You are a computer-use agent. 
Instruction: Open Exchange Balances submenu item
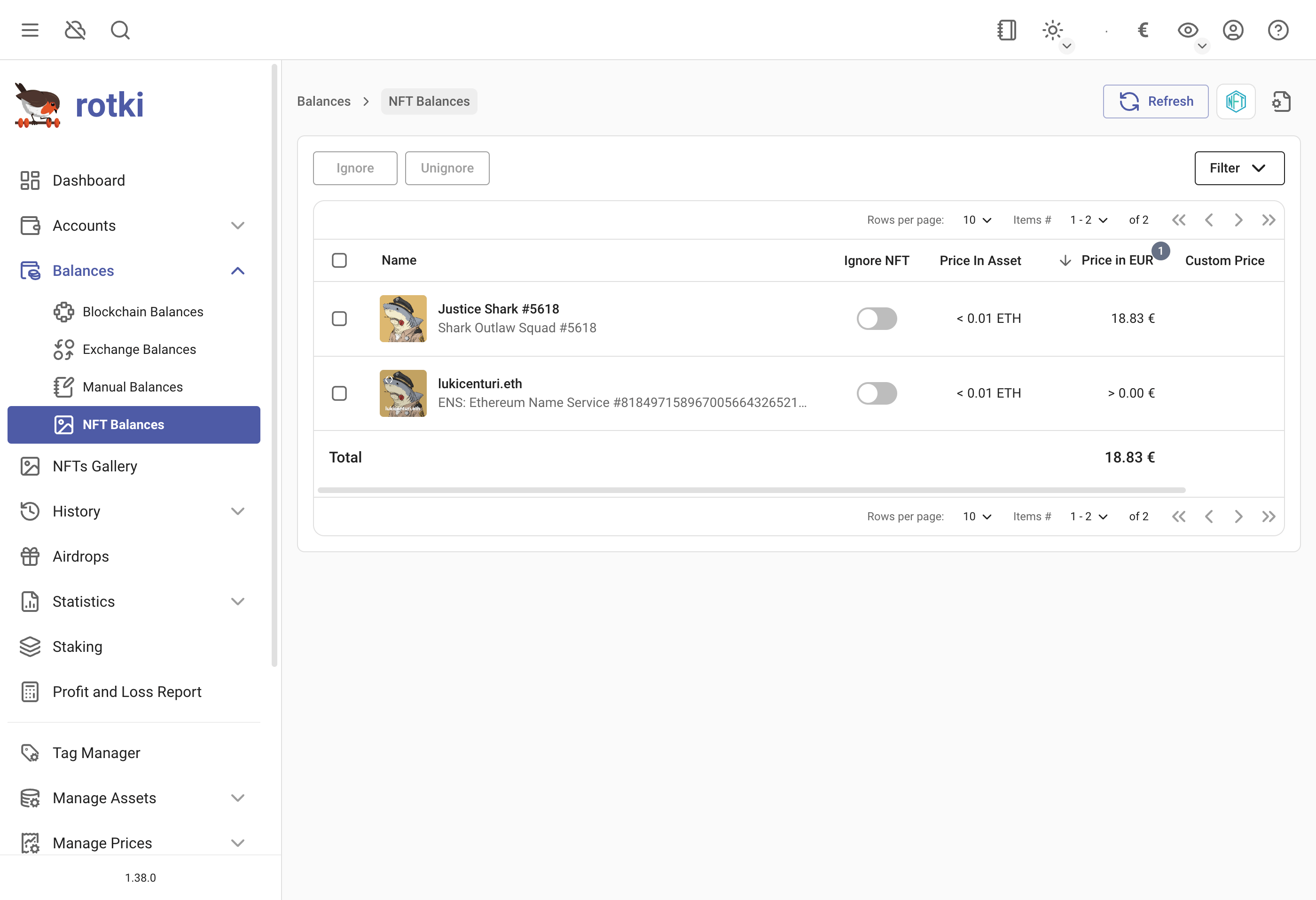(133, 350)
